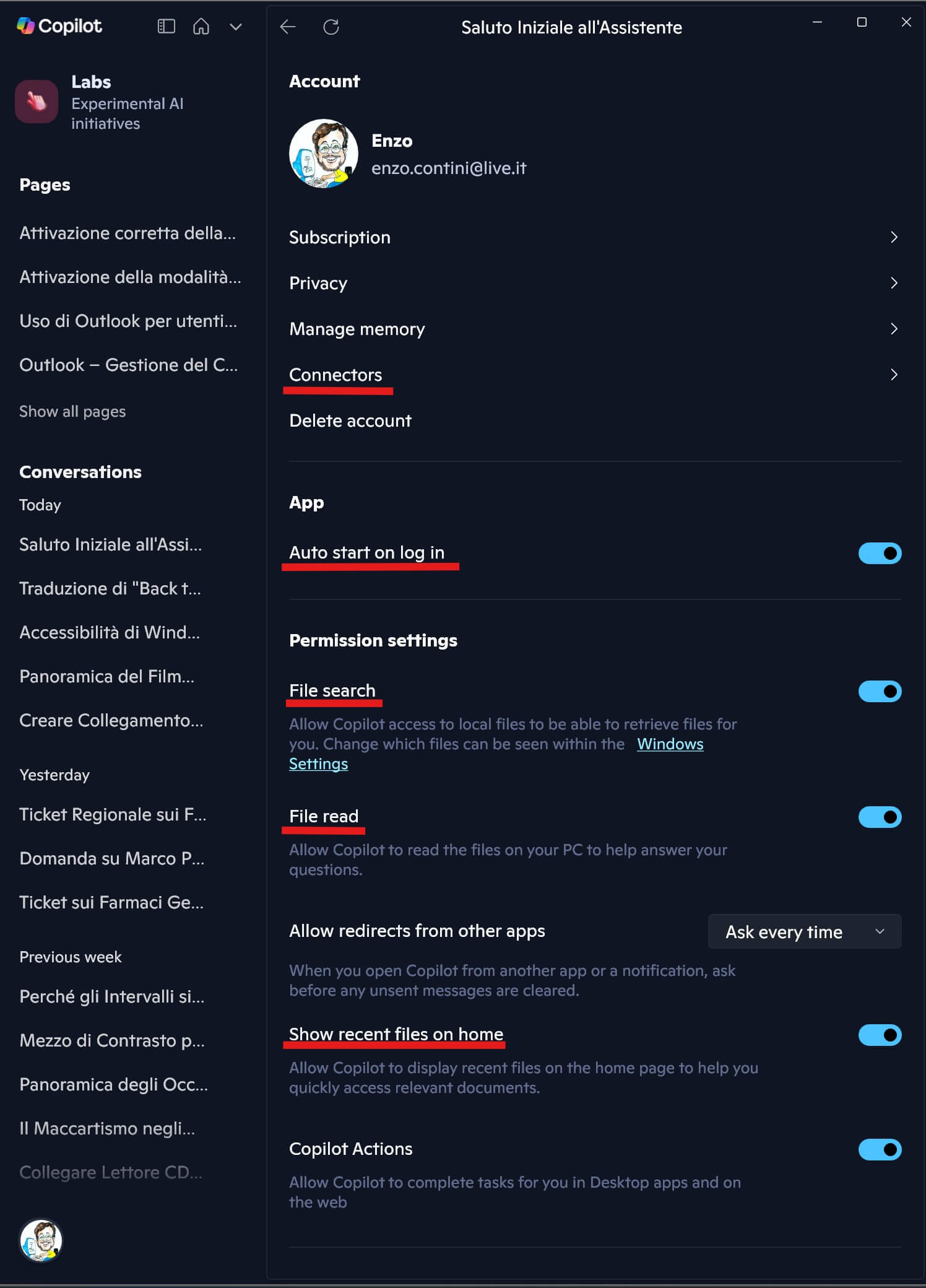Expand the chevron next to home icon
The image size is (926, 1288).
click(236, 27)
